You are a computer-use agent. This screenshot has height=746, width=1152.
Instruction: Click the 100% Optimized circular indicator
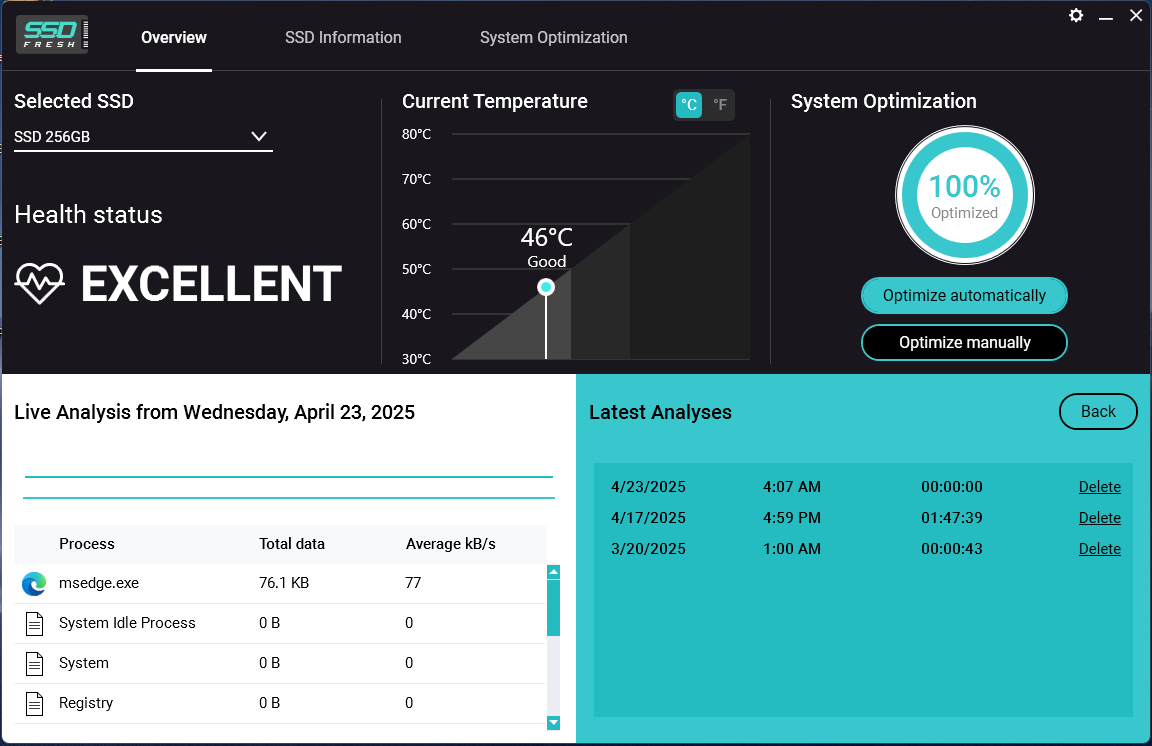[965, 196]
